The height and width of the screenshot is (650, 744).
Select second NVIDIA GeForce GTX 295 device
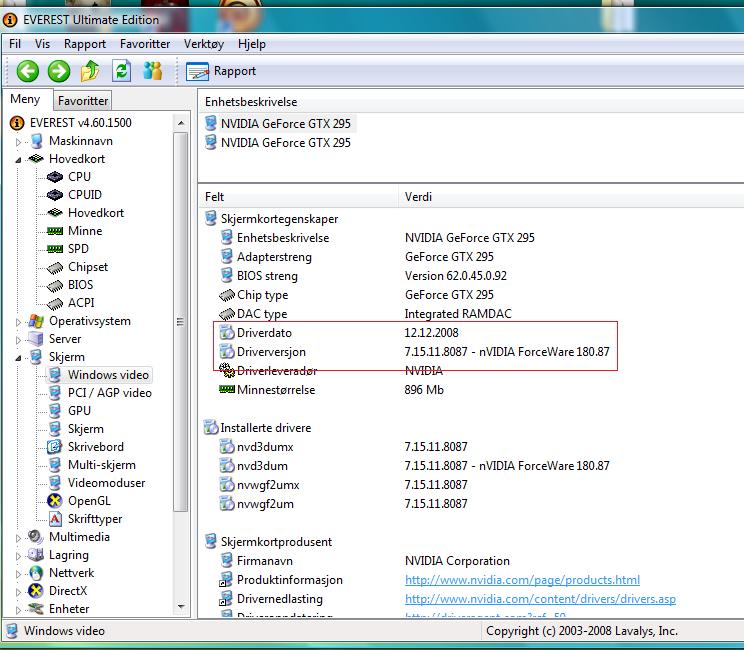coord(285,143)
